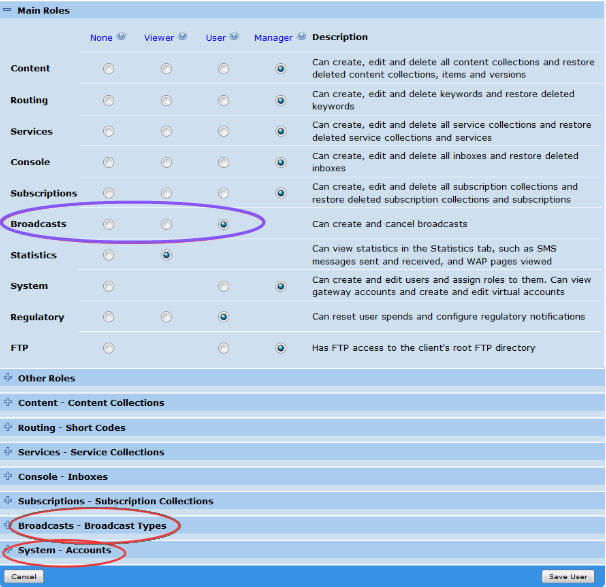Select Manager radio for Subscriptions

(x=281, y=193)
